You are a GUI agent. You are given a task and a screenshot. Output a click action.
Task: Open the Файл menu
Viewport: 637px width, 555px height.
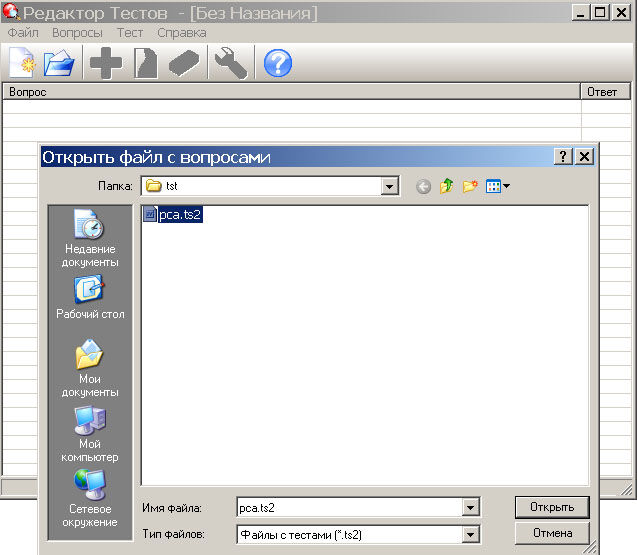click(23, 33)
